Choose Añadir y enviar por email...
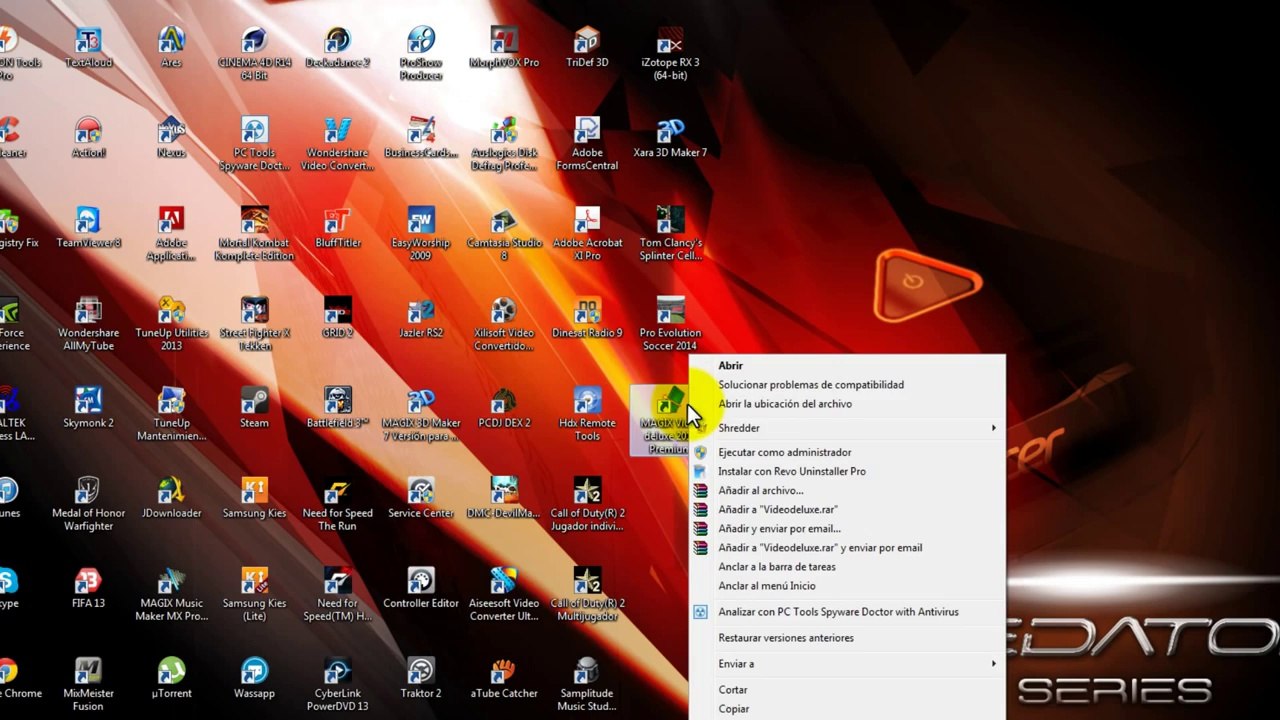Screen dimensions: 1280x720 [x=846, y=529]
